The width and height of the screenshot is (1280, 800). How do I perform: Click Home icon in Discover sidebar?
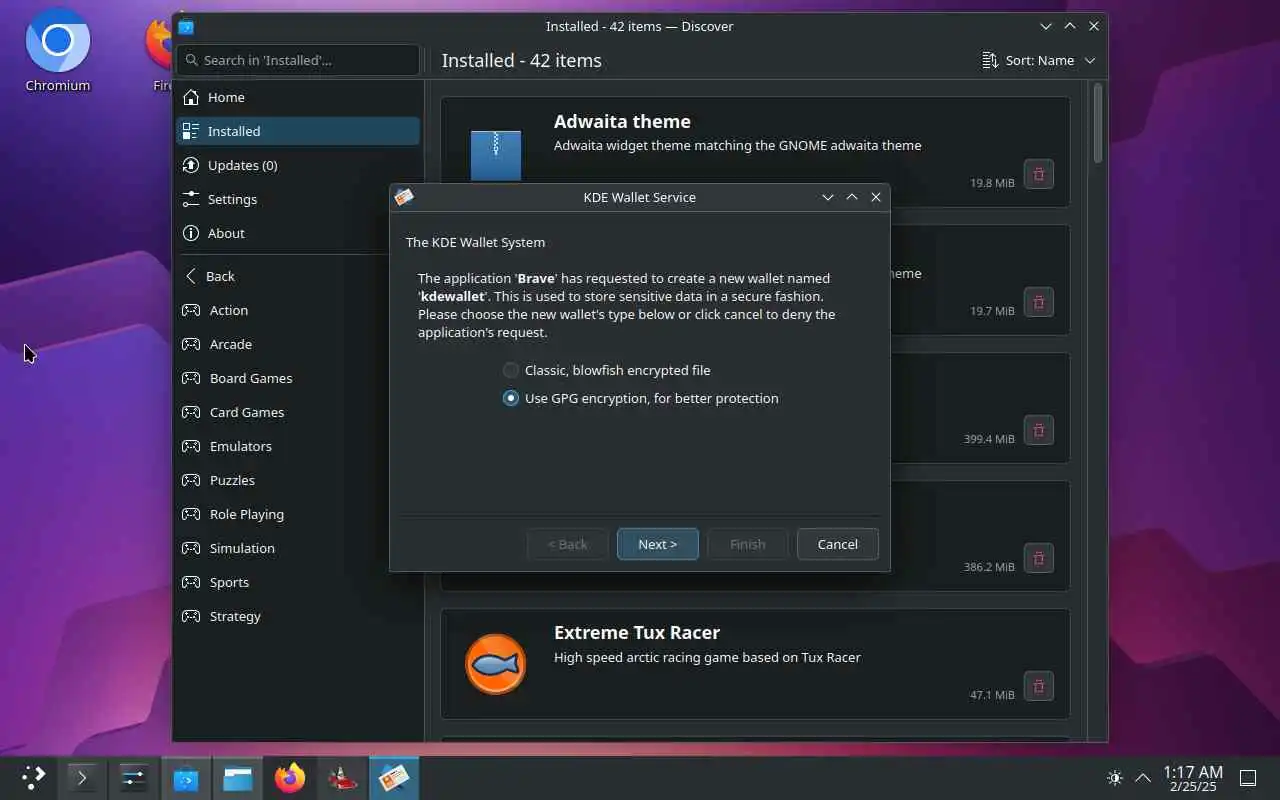coord(191,97)
